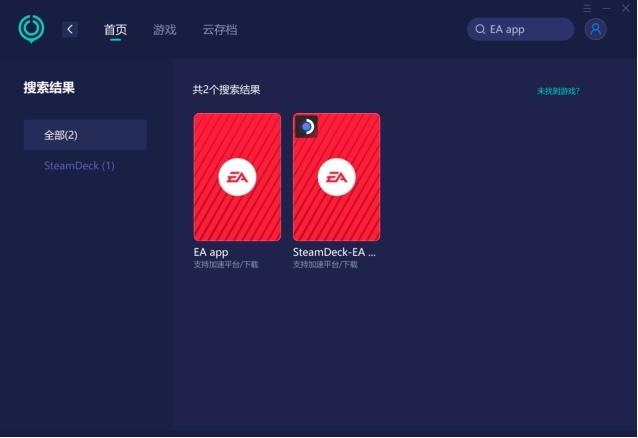Click the EA app search input field
Viewport: 638px width, 438px height.
click(520, 29)
